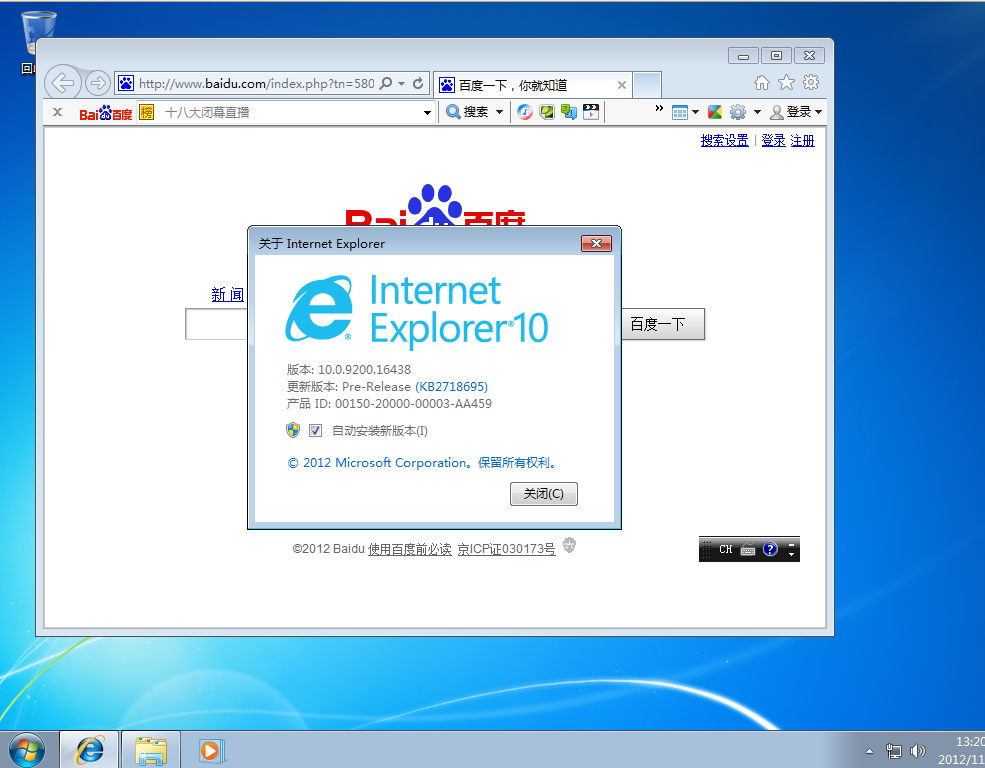Click the Baidu paw icon in address bar

pos(126,83)
